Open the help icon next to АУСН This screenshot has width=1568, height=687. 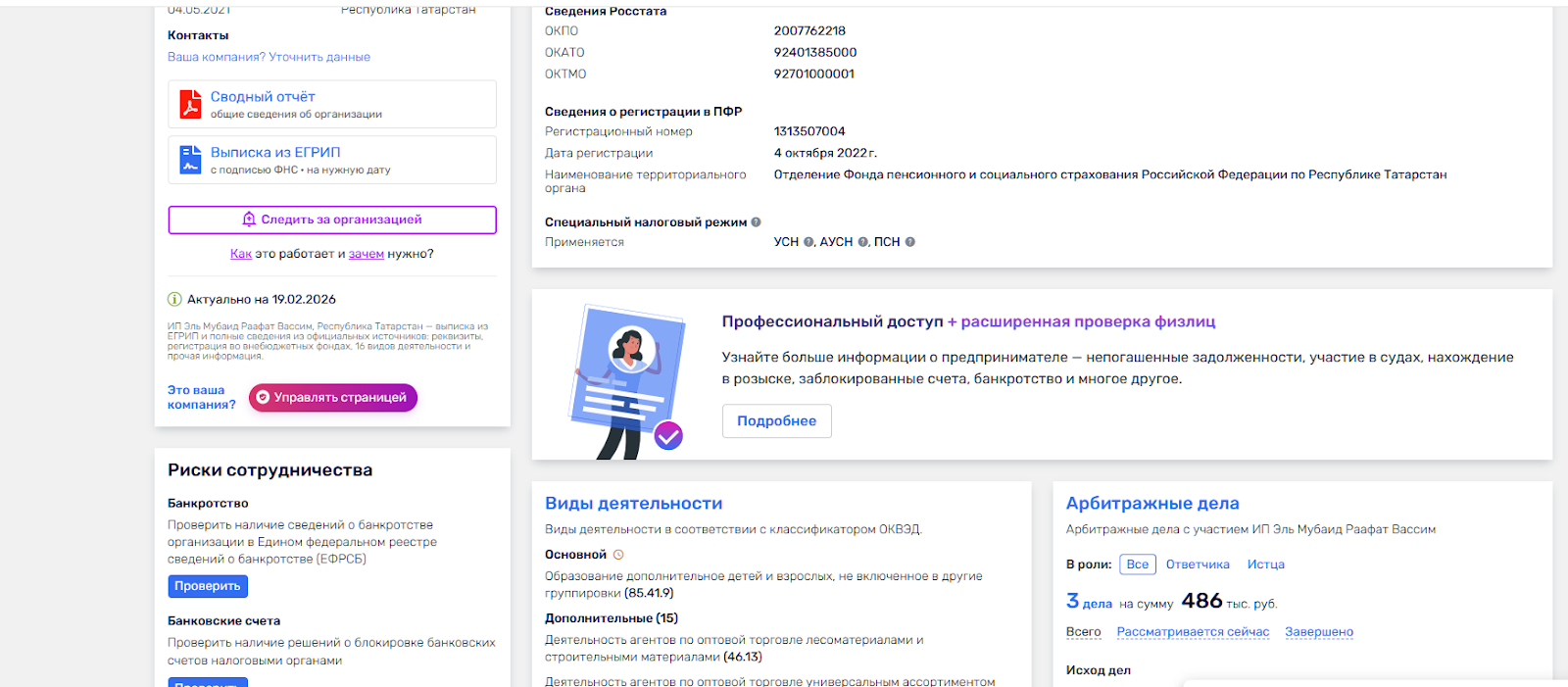[x=863, y=242]
